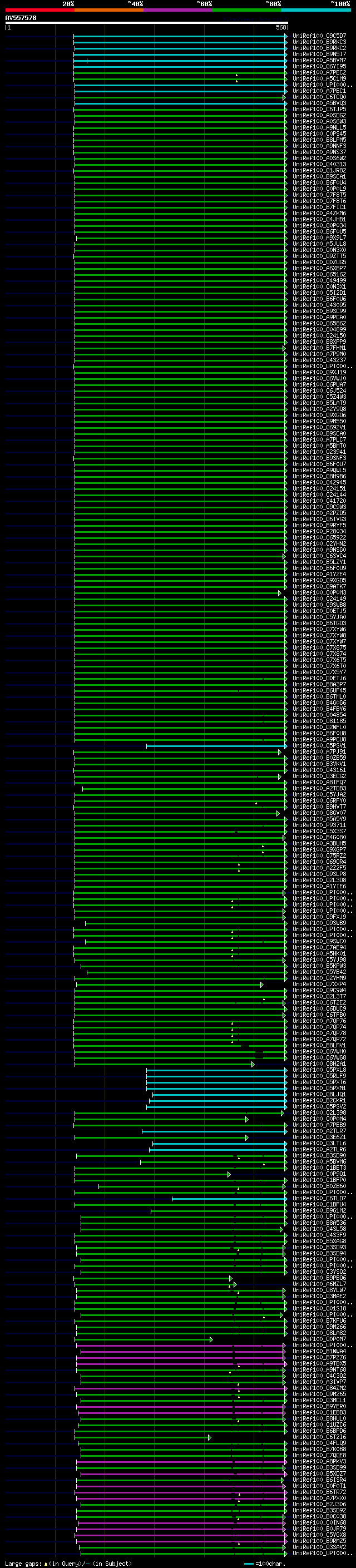356x1568 pixels.
Task: Select hit label UniRef100_Q6RFY0
Action: (319, 801)
